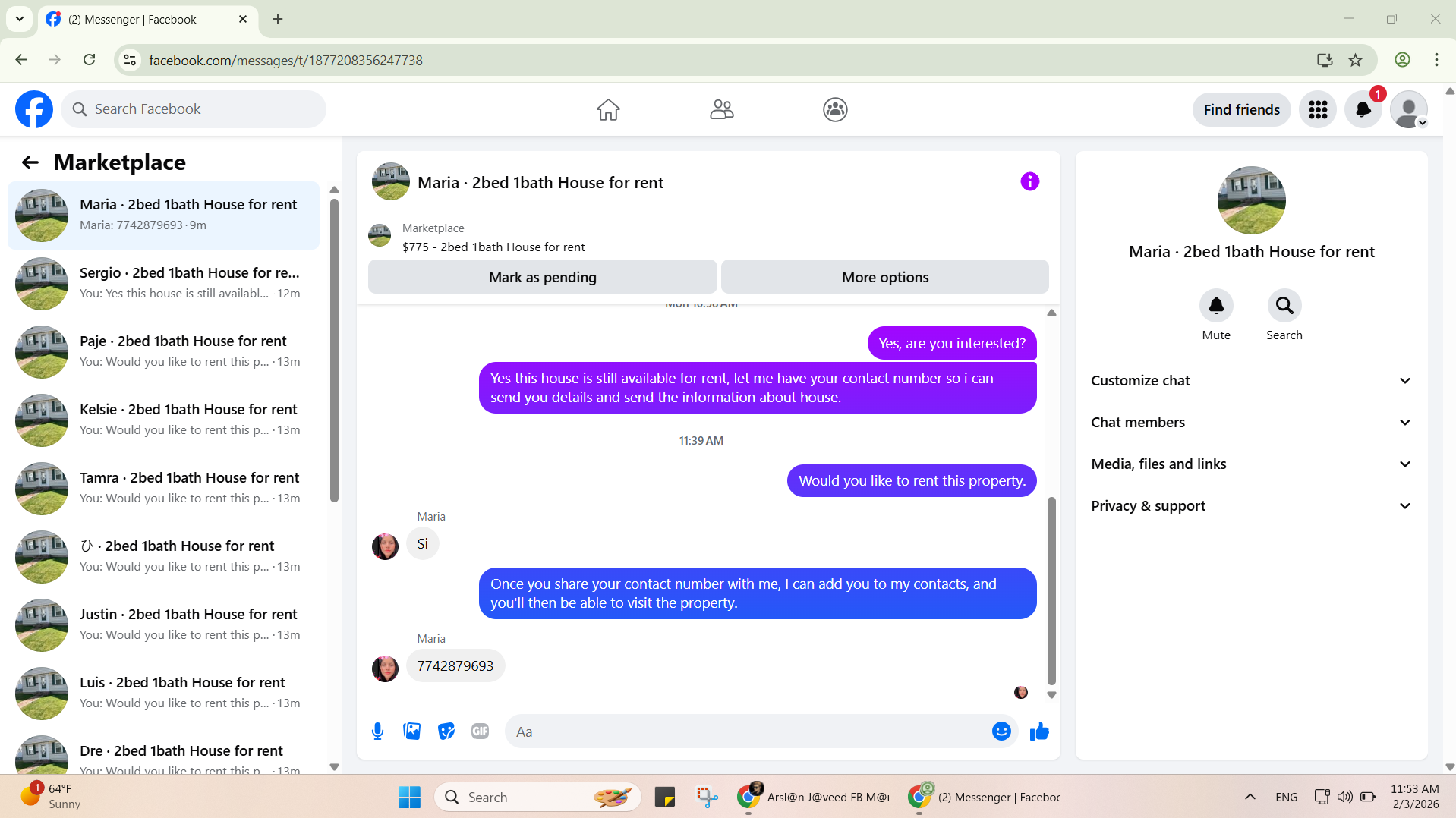Open Sergio's 2bed 1bath conversation
1456x818 pixels.
coord(163,284)
